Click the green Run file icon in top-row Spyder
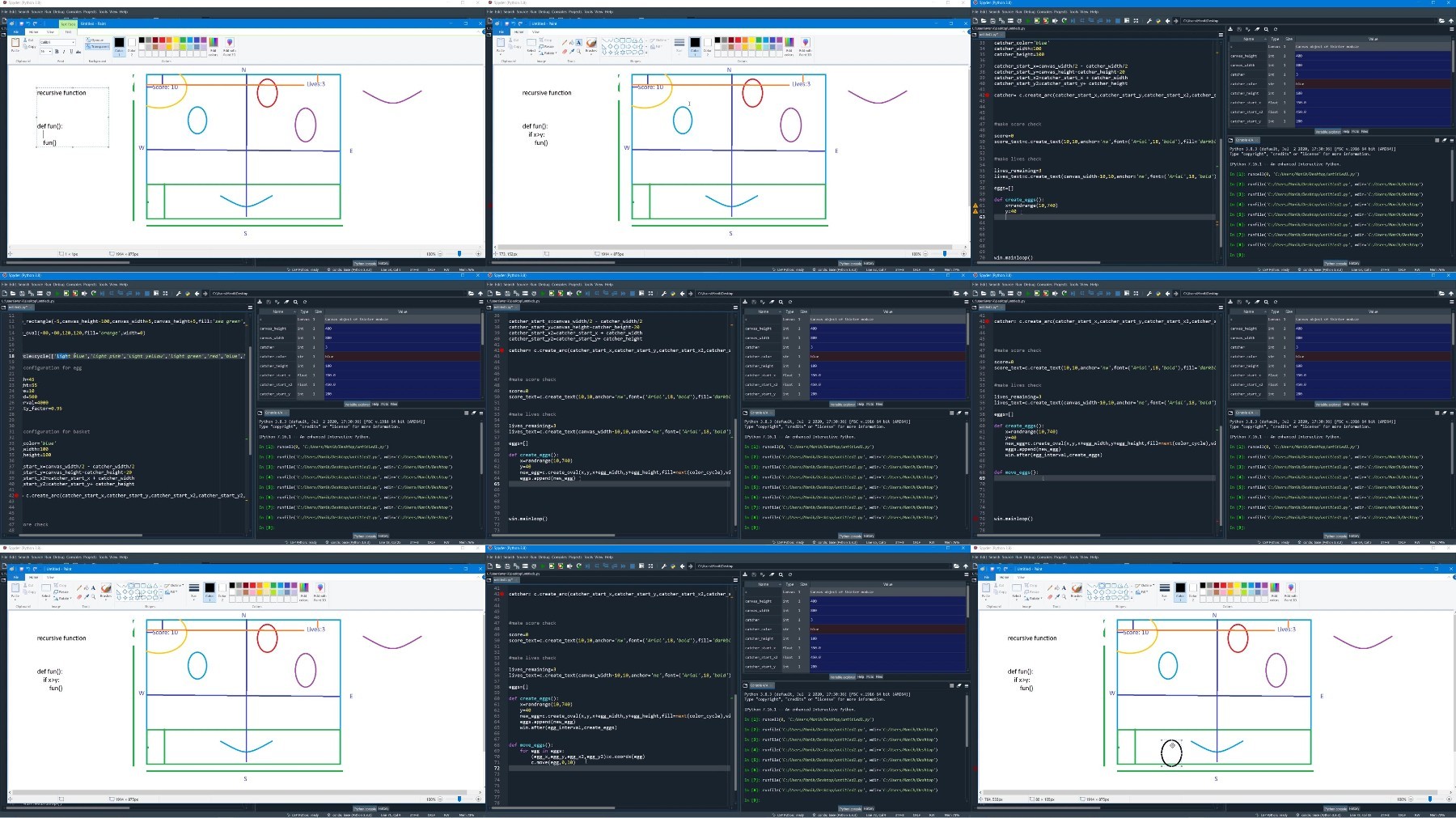This screenshot has height=818, width=1456. pyautogui.click(x=1028, y=20)
